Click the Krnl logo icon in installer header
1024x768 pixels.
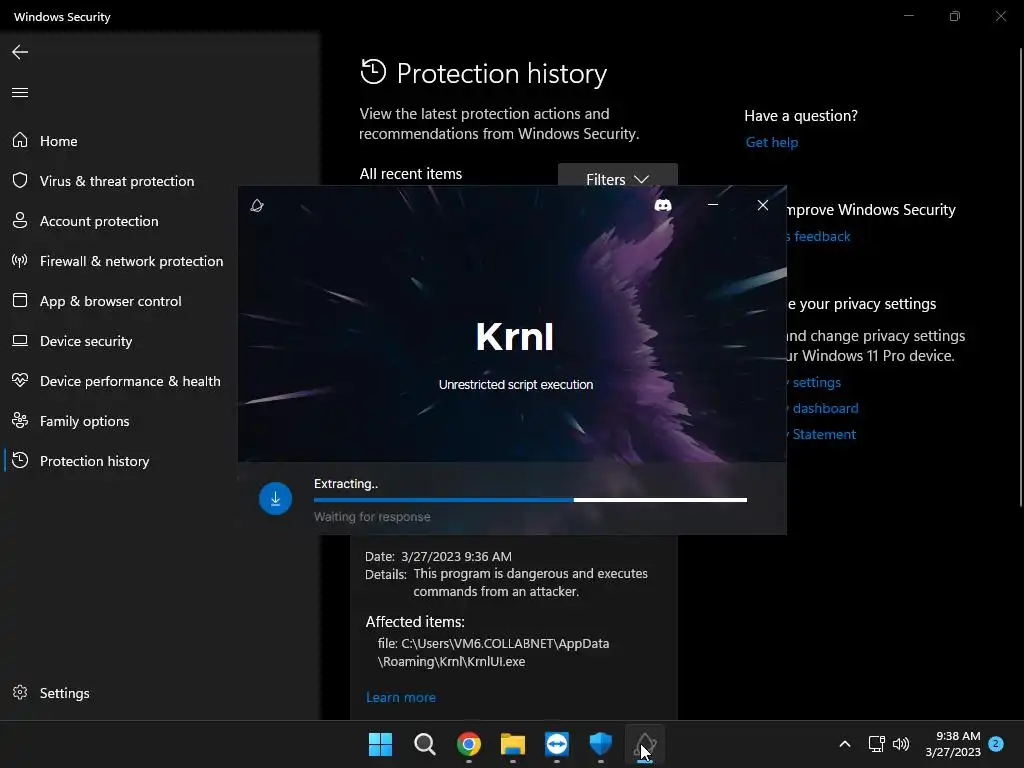point(257,206)
